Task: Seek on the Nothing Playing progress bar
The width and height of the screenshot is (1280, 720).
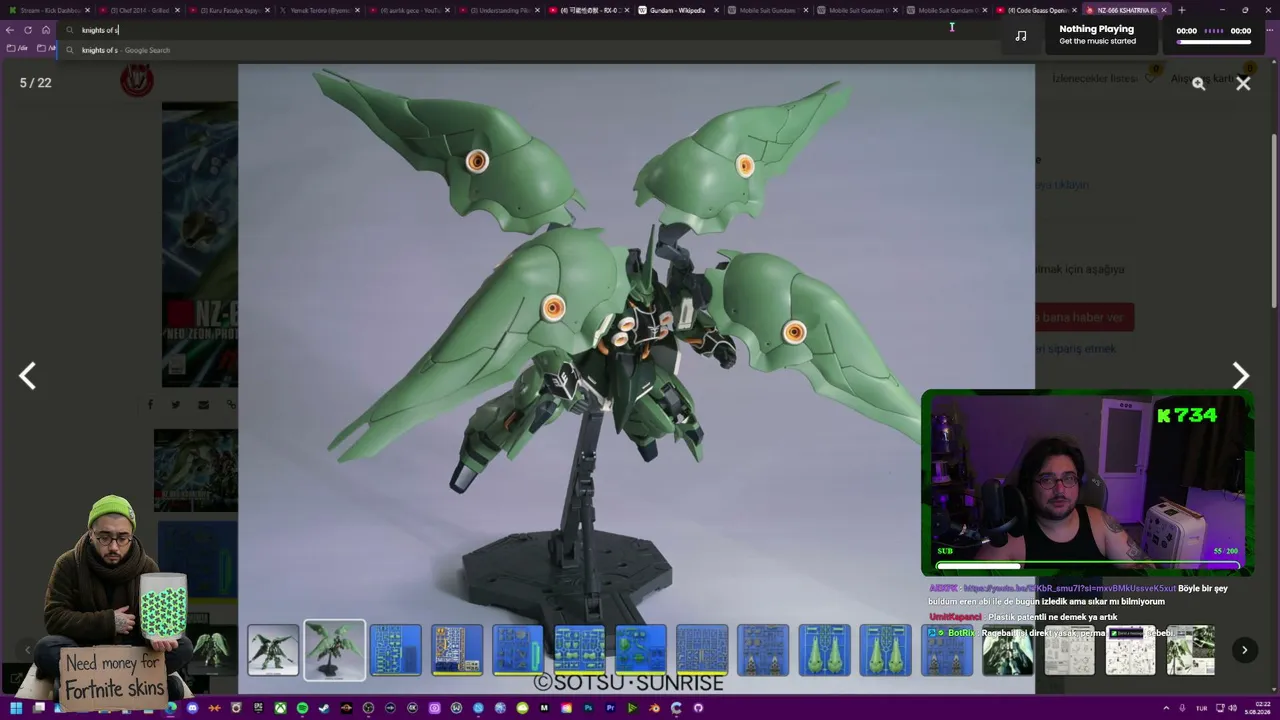Action: (1214, 42)
